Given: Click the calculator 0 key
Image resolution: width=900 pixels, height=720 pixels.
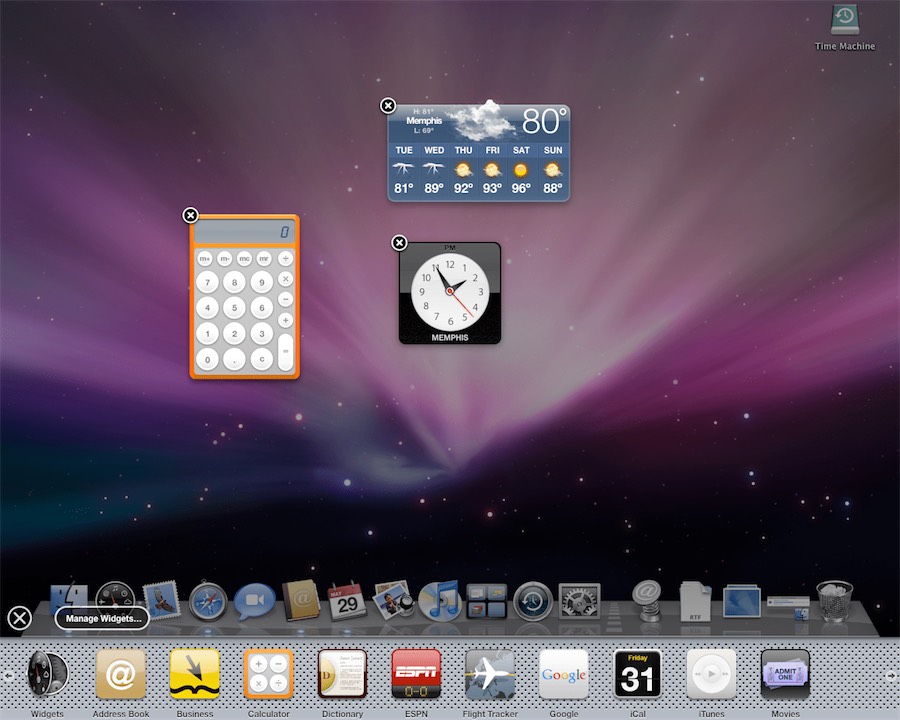Looking at the screenshot, I should (207, 360).
